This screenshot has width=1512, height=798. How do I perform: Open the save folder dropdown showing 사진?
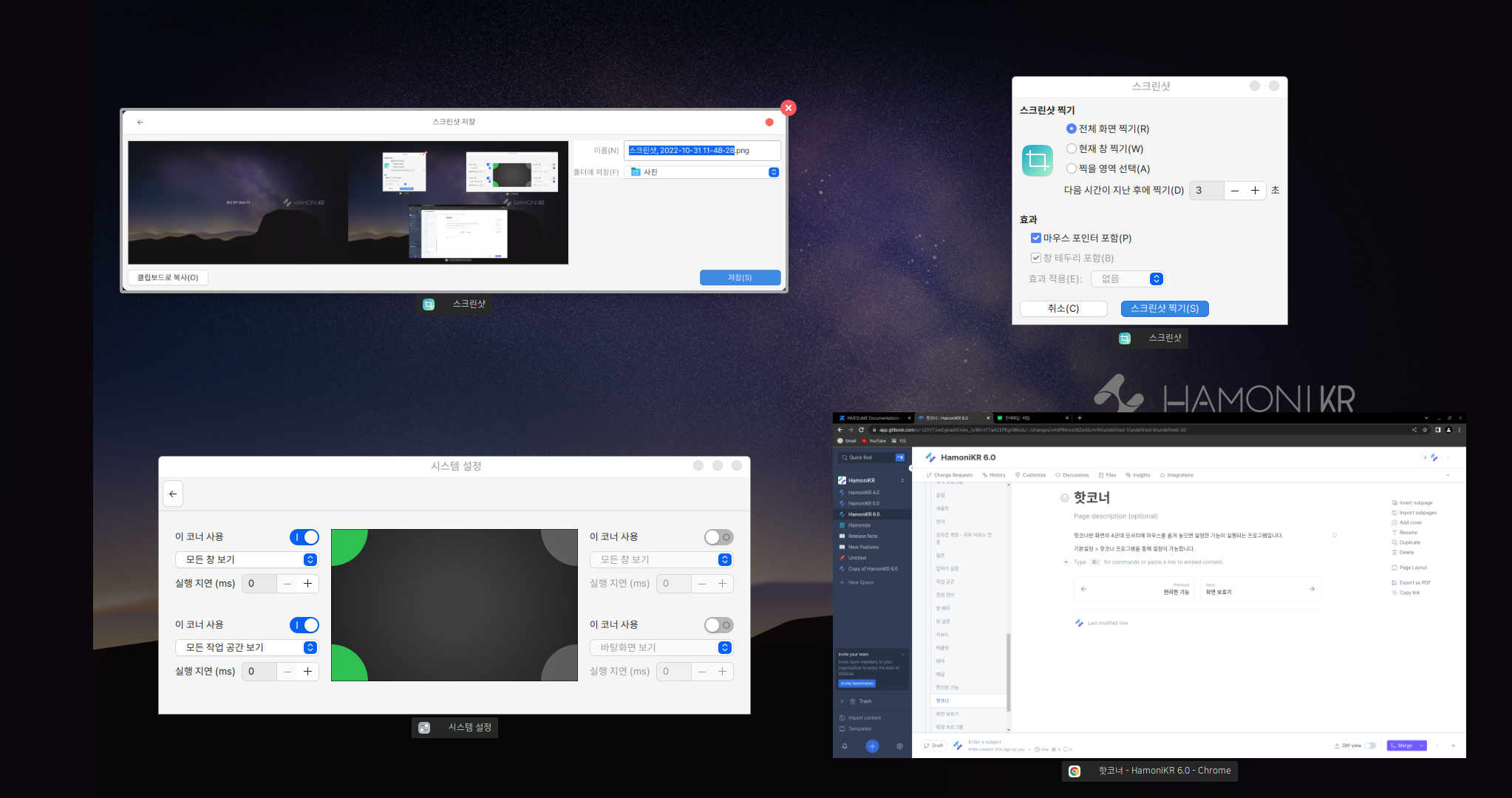pyautogui.click(x=702, y=172)
